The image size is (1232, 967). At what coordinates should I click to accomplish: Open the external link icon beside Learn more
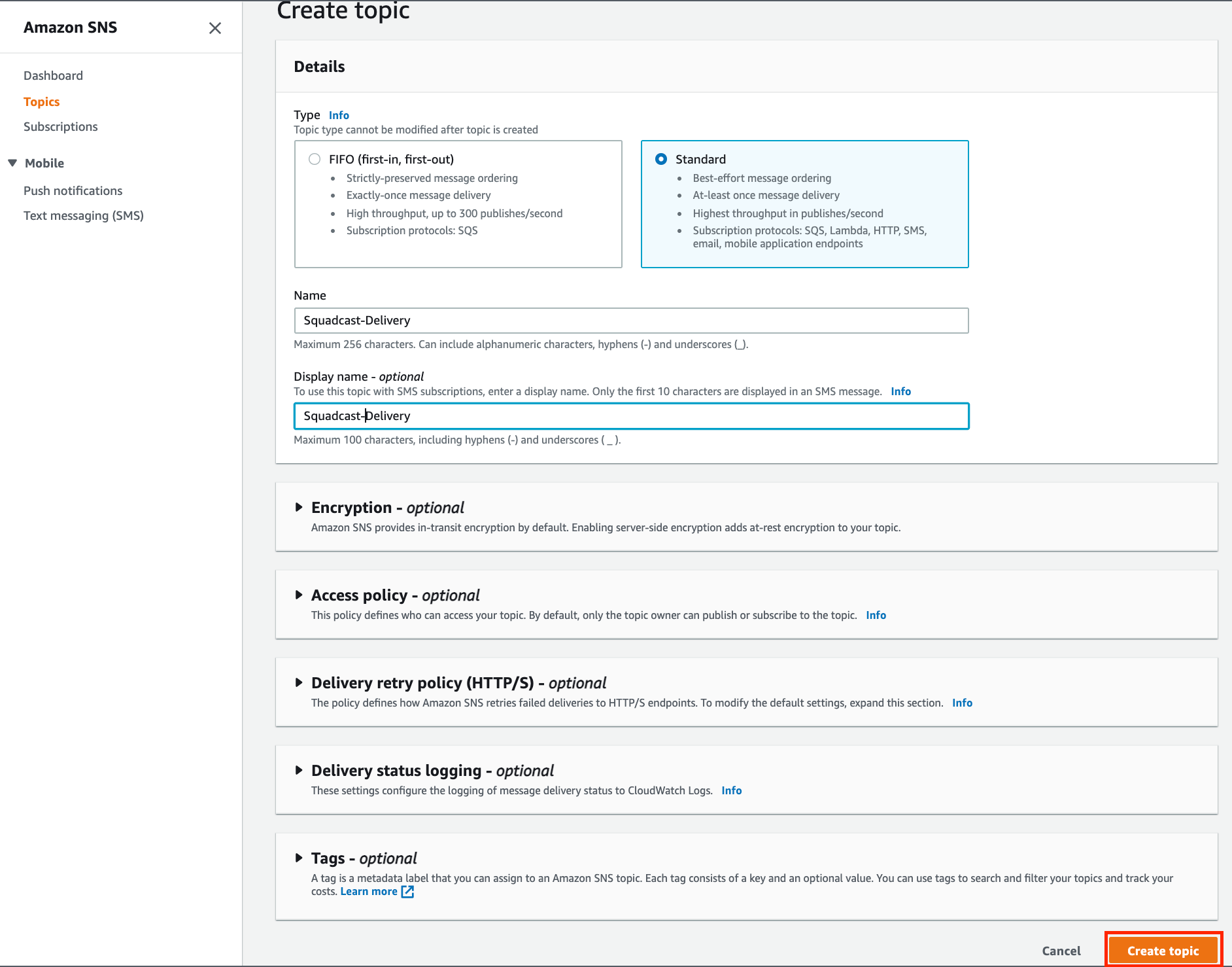point(407,892)
